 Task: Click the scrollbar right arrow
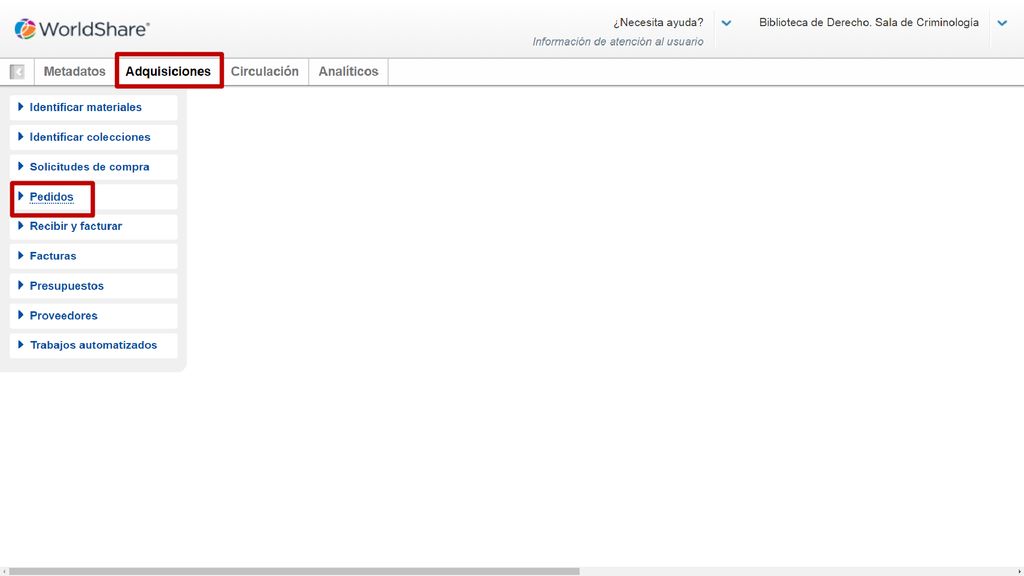click(x=1019, y=571)
